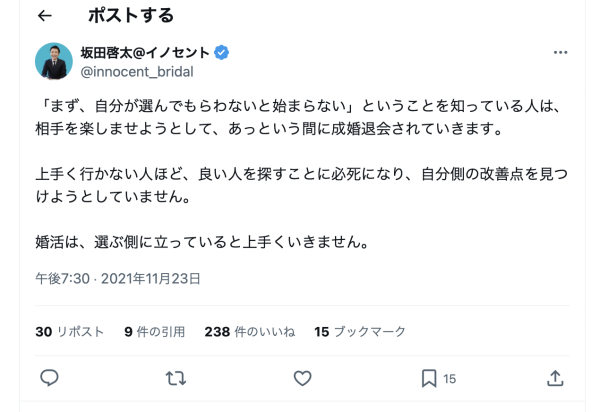Like the post with the heart icon
Image resolution: width=600 pixels, height=412 pixels.
coord(302,378)
